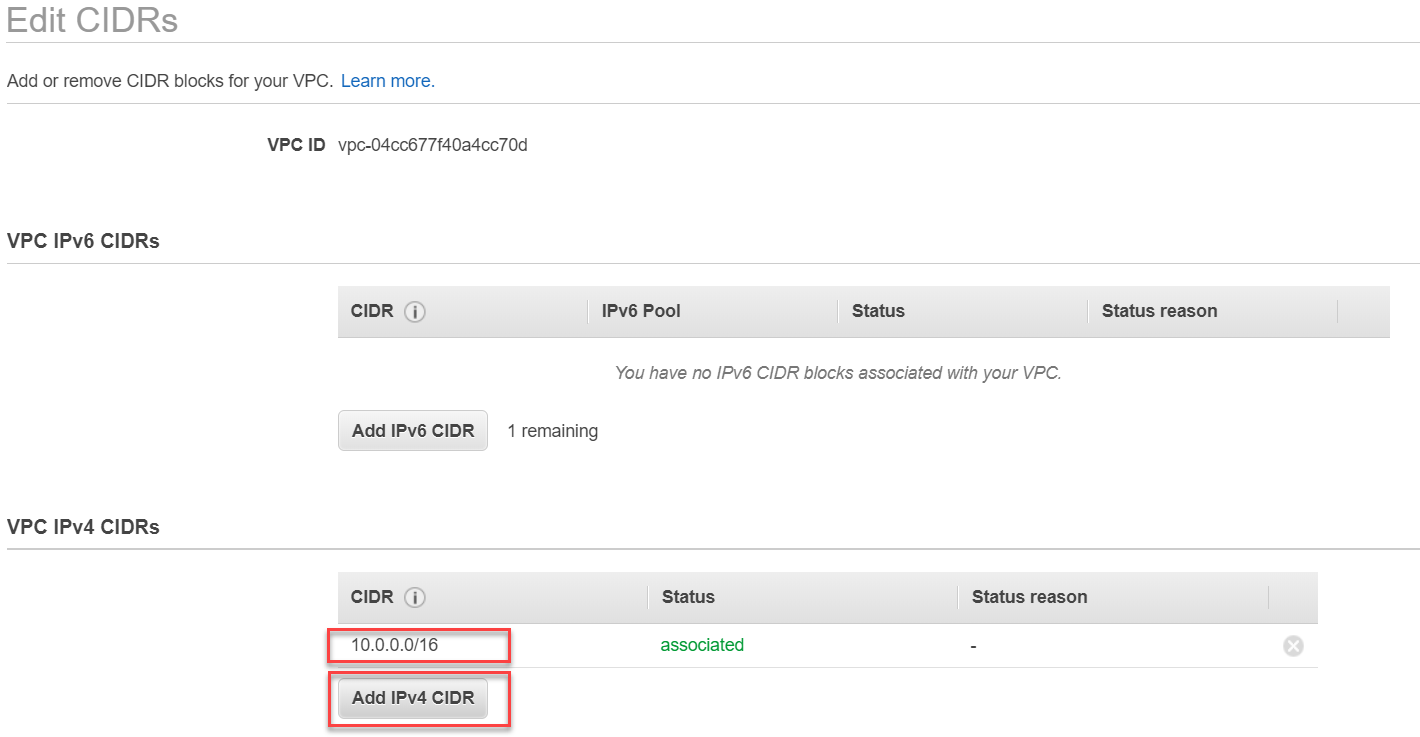Open the Learn more link

pos(388,81)
